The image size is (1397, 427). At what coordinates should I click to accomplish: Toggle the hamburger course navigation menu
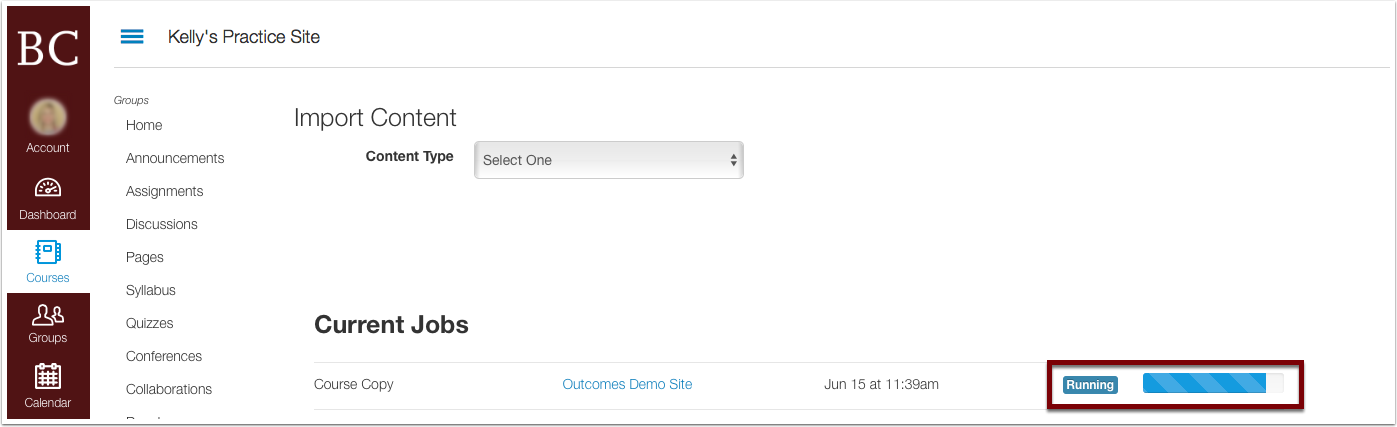point(132,37)
